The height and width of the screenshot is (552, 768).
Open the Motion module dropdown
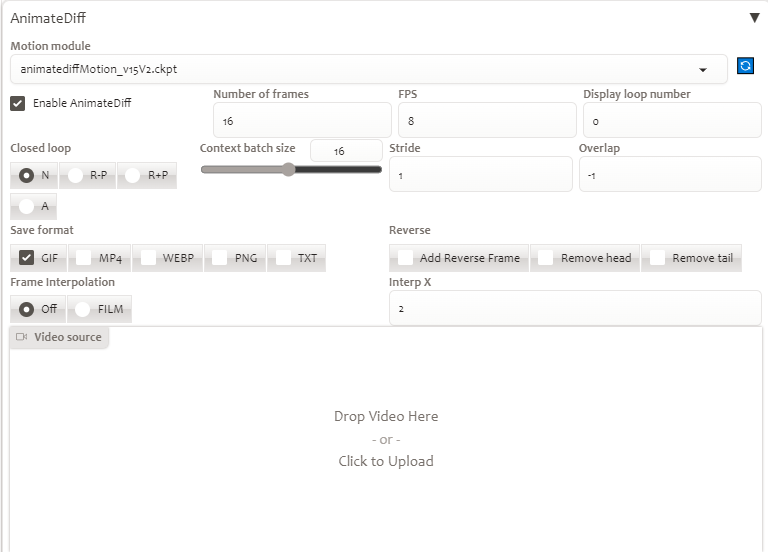pos(368,69)
